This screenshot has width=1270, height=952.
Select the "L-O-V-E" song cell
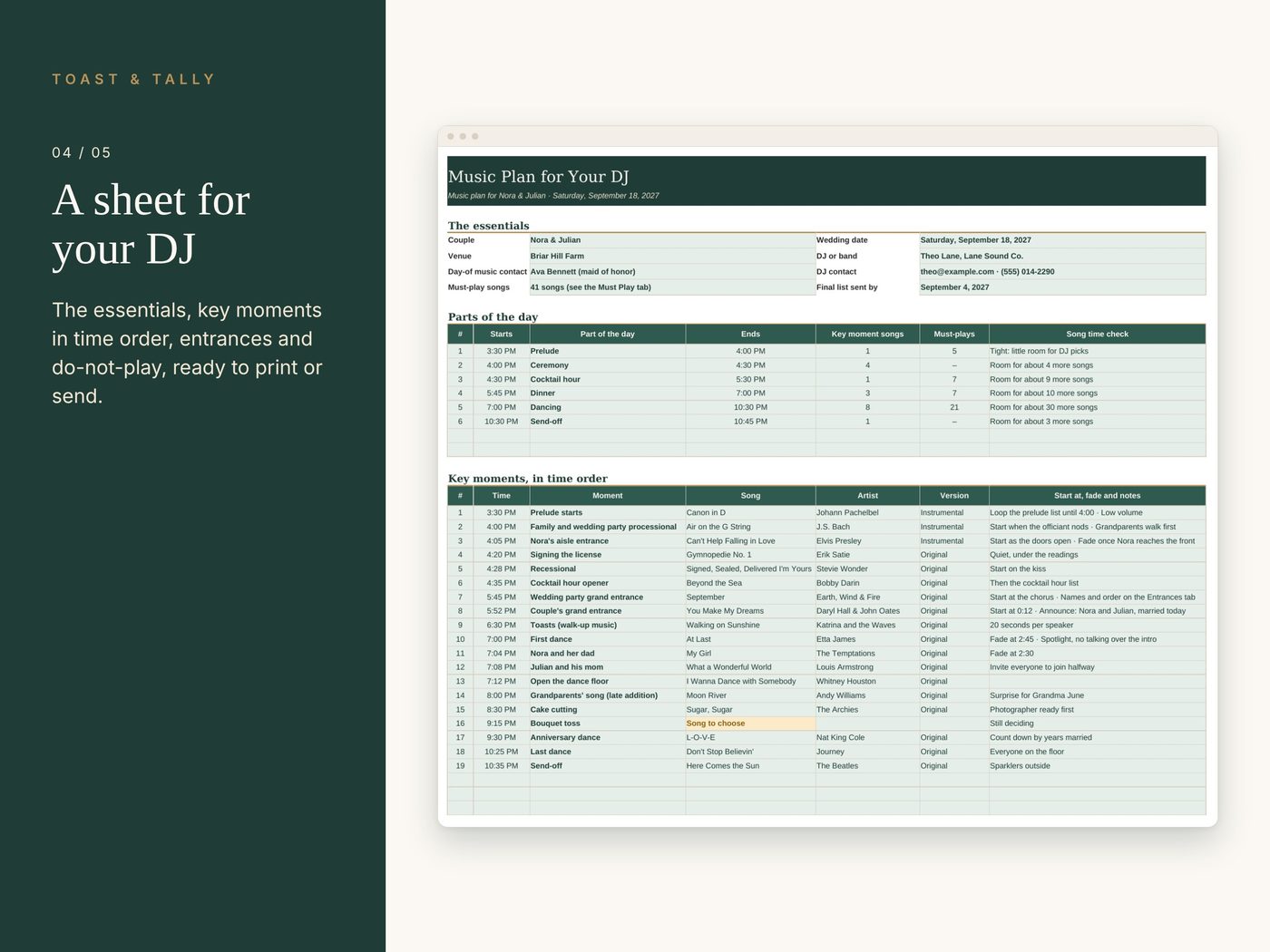(750, 738)
